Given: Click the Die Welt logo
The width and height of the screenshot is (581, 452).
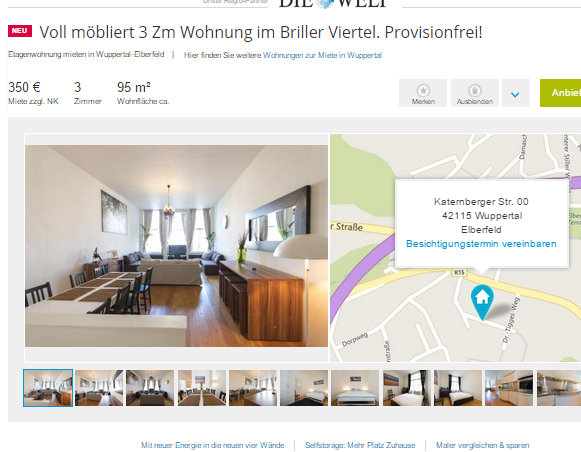Looking at the screenshot, I should click(333, 3).
